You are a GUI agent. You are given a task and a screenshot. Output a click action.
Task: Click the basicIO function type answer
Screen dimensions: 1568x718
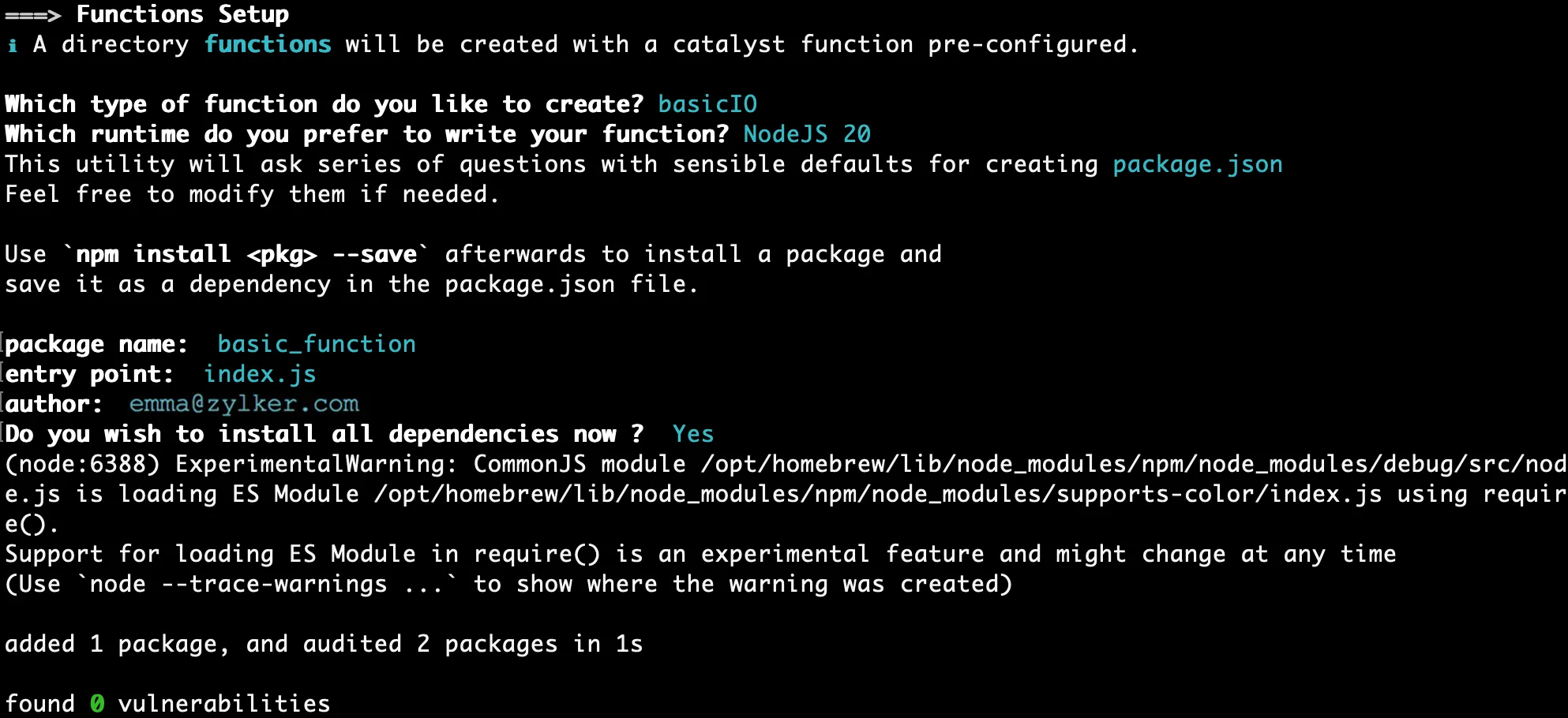(707, 104)
